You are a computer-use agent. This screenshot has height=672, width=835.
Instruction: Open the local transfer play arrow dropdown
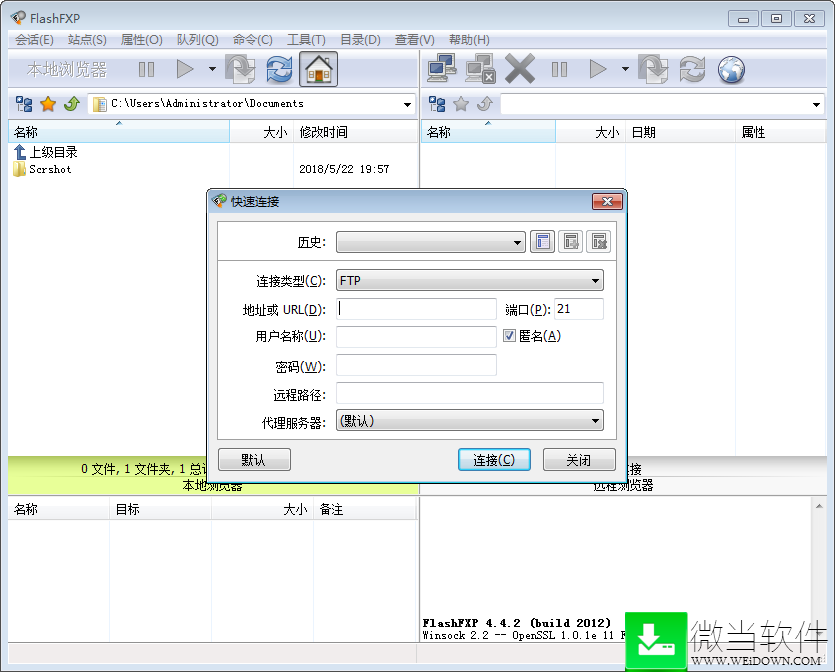[x=212, y=69]
